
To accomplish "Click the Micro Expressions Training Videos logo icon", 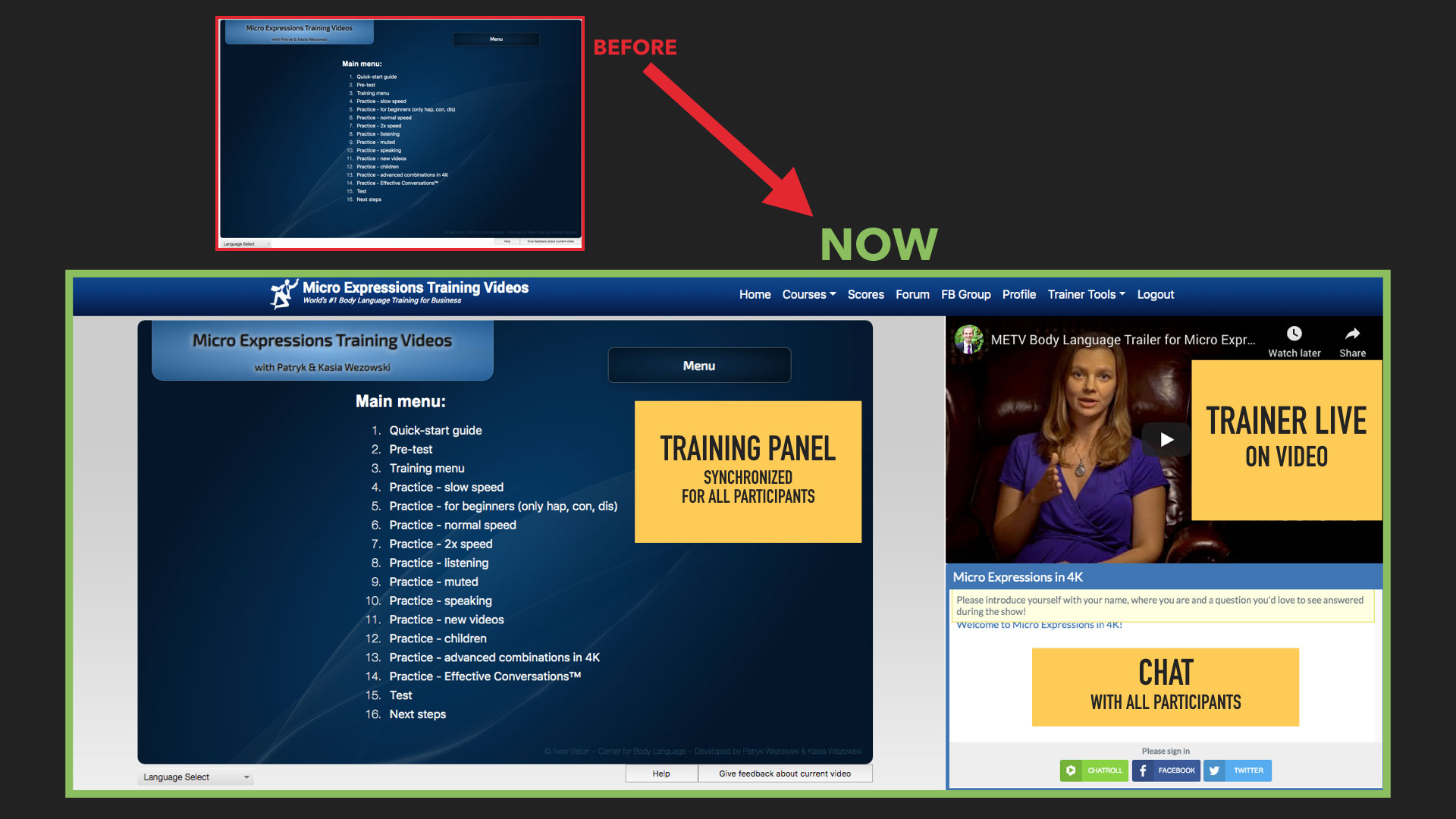I will point(284,294).
